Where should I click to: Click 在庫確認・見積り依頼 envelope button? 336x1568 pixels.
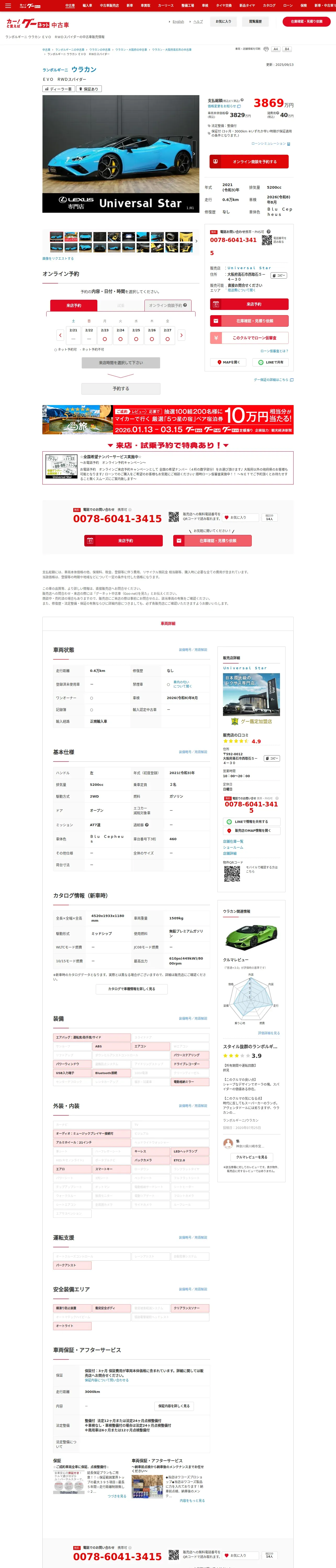(249, 321)
